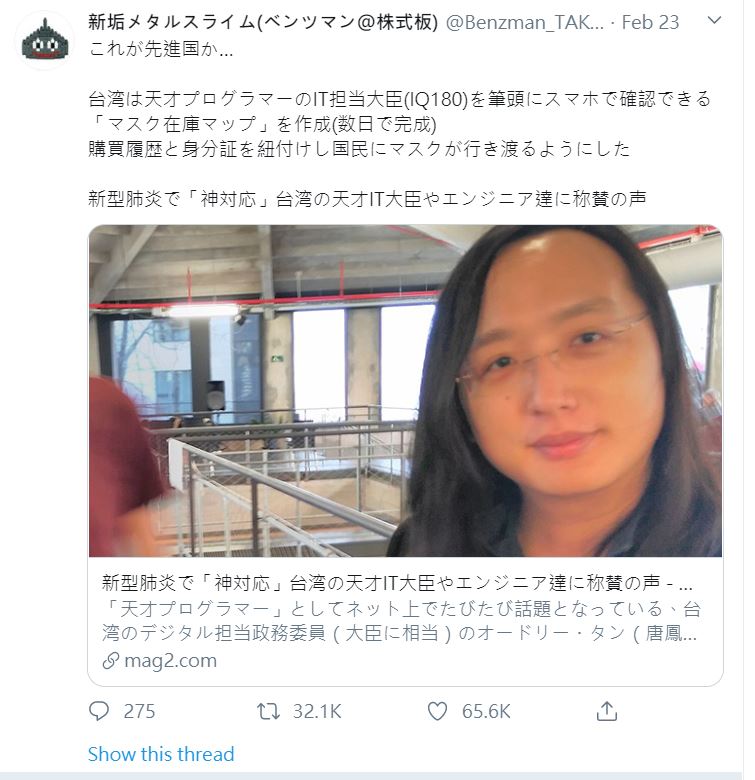Click tweet text line これが先進国か…
The width and height of the screenshot is (755, 780).
tap(161, 49)
